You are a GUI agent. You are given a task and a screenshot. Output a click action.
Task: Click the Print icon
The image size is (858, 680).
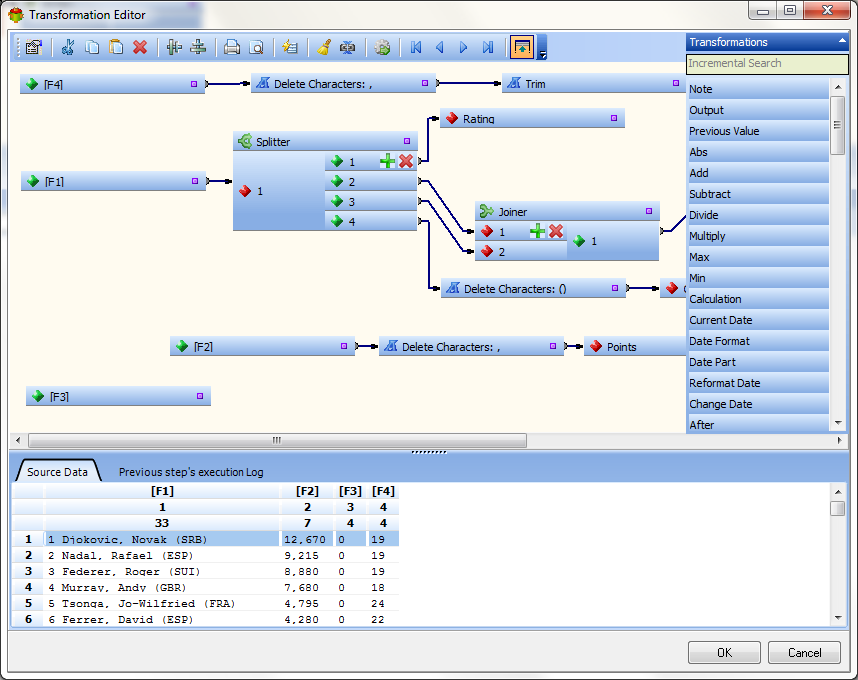(232, 48)
